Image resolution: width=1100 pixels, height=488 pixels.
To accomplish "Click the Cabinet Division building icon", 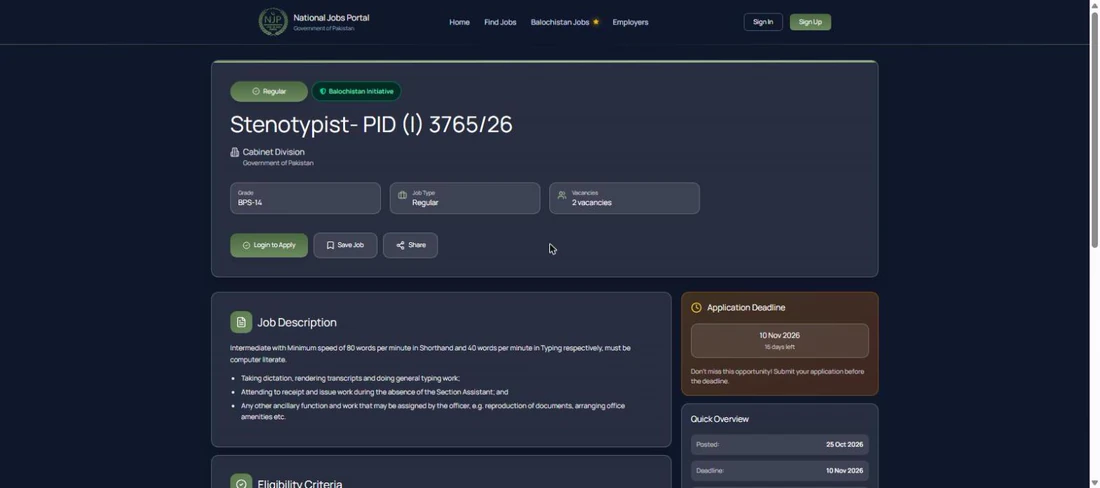I will (235, 152).
